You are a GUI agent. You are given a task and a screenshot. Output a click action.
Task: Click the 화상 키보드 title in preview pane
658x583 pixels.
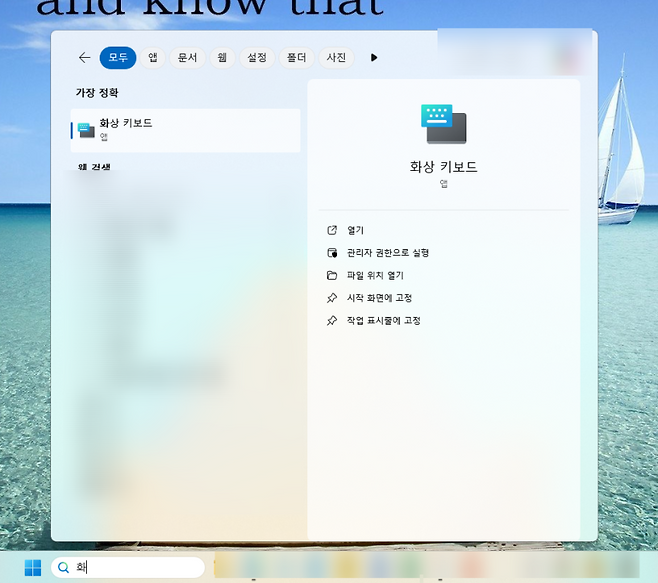coord(443,167)
